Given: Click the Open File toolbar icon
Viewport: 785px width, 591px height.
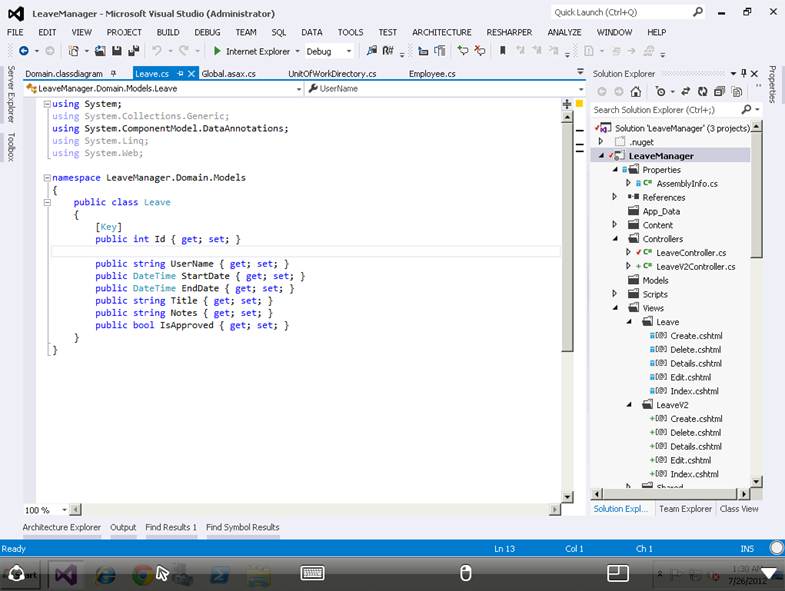Looking at the screenshot, I should pyautogui.click(x=100, y=51).
